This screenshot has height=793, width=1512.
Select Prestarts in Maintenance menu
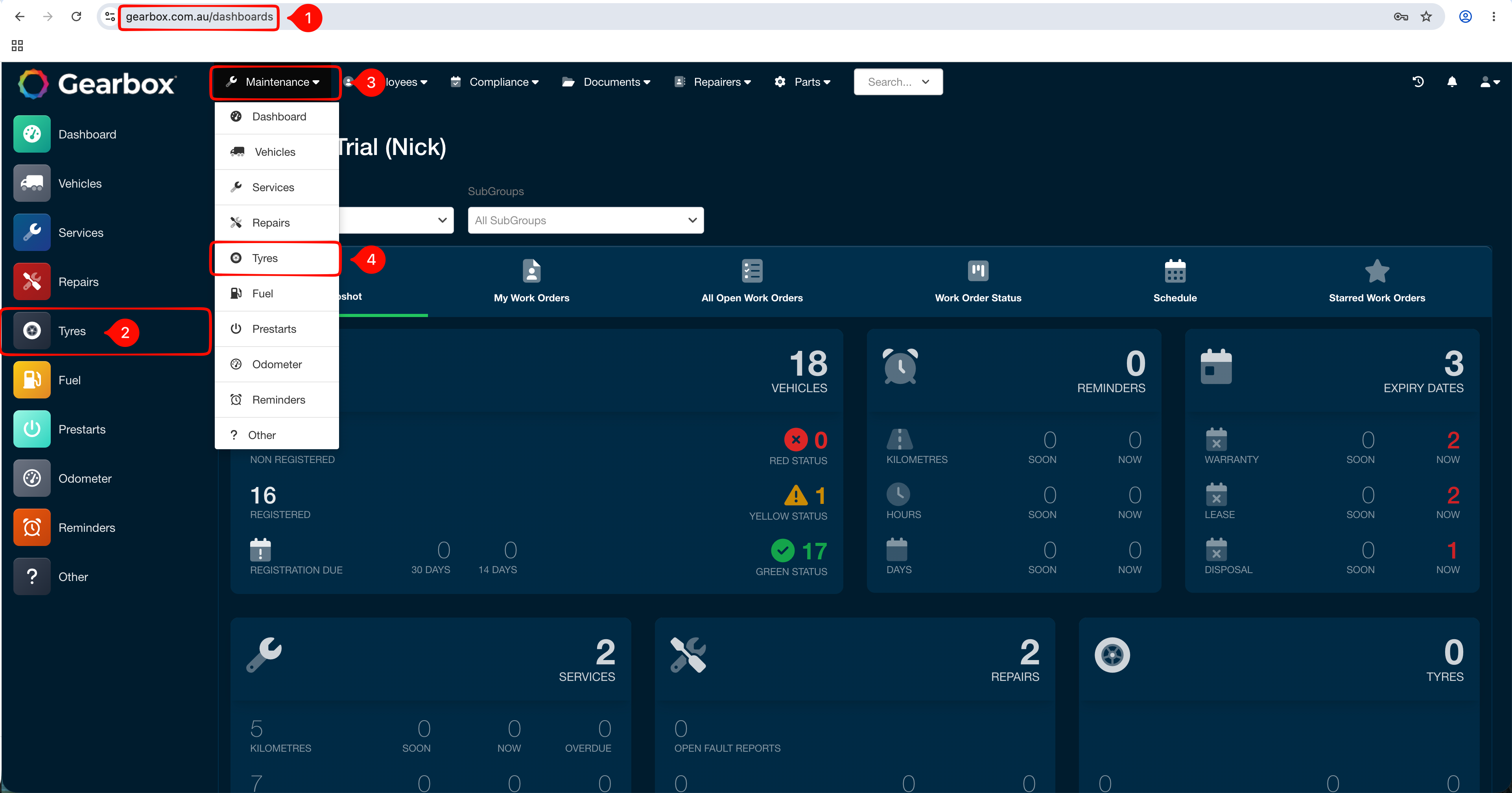(277, 329)
